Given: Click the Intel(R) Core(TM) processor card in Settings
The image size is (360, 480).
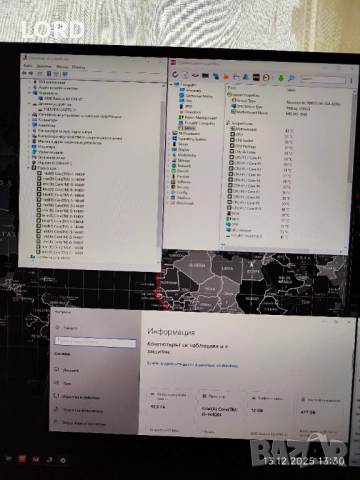Looking at the screenshot, I should tap(221, 412).
